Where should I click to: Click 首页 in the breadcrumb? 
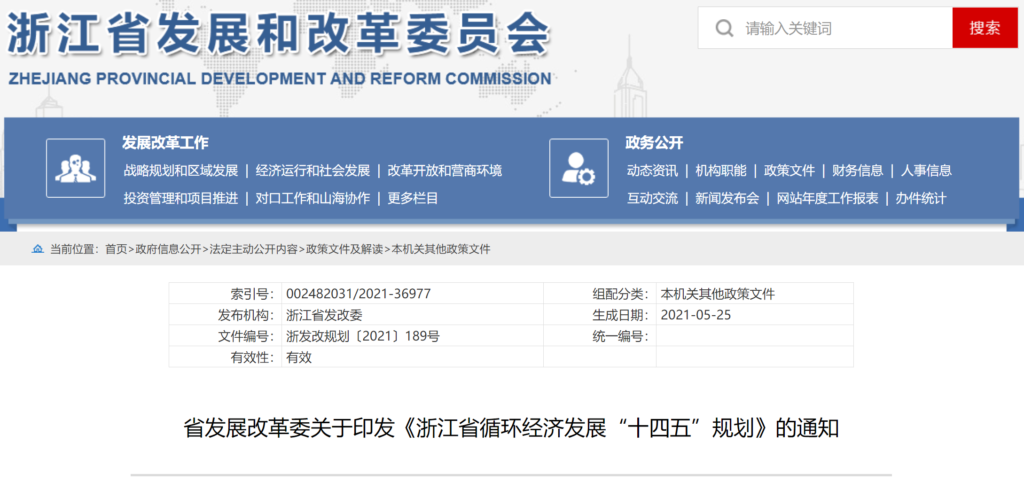(x=116, y=249)
